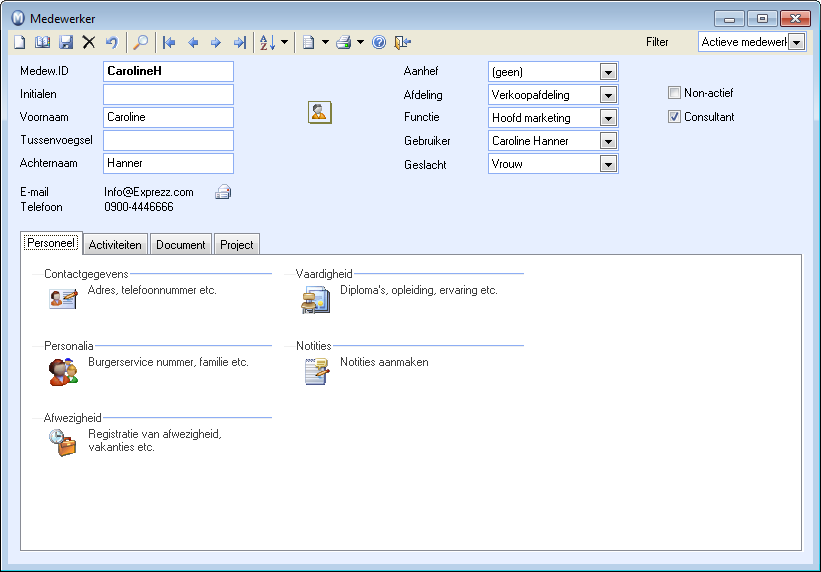Enable the Non-actief checkbox

(x=674, y=93)
